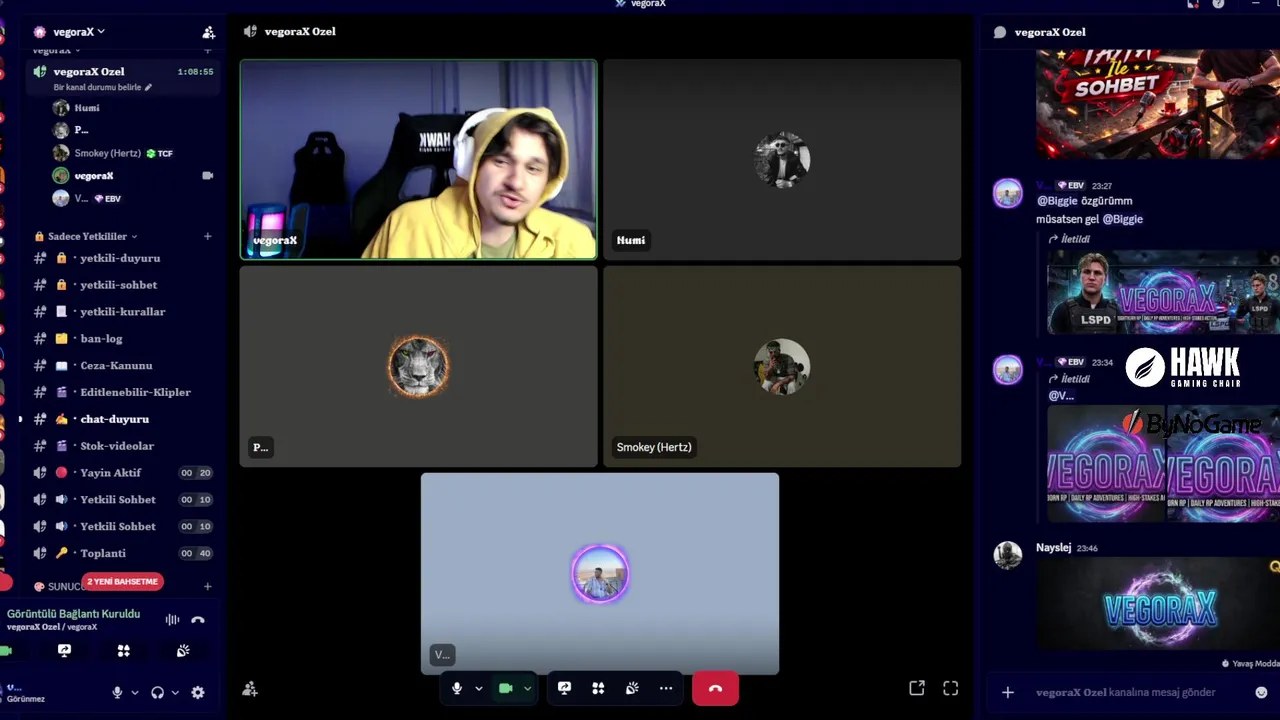Open activities from the sidebar voice panel
Viewport: 1280px width, 720px height.
pyautogui.click(x=124, y=651)
